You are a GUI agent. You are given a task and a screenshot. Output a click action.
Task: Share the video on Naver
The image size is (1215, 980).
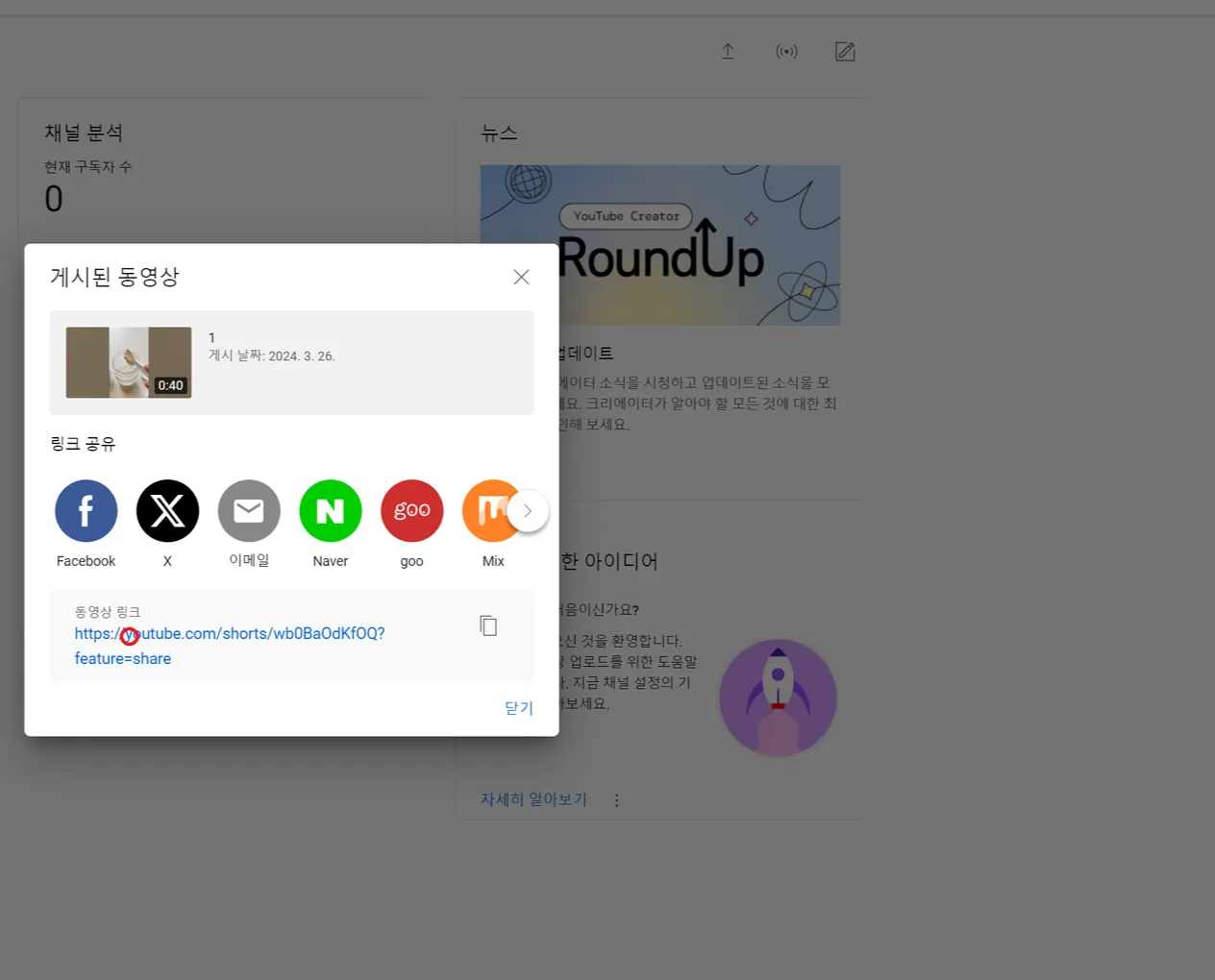[331, 510]
